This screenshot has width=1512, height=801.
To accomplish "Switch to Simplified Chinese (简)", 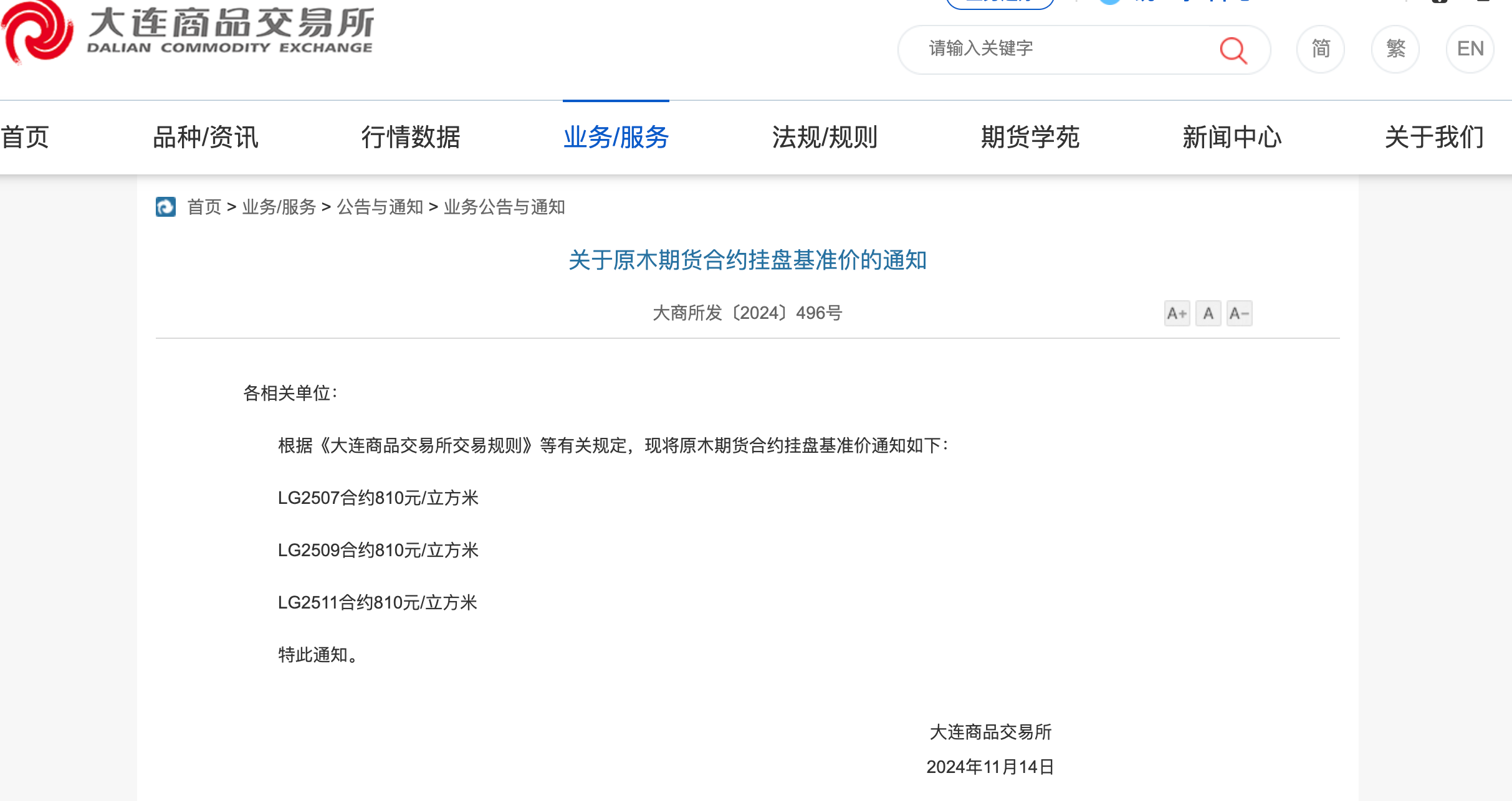I will pyautogui.click(x=1321, y=49).
